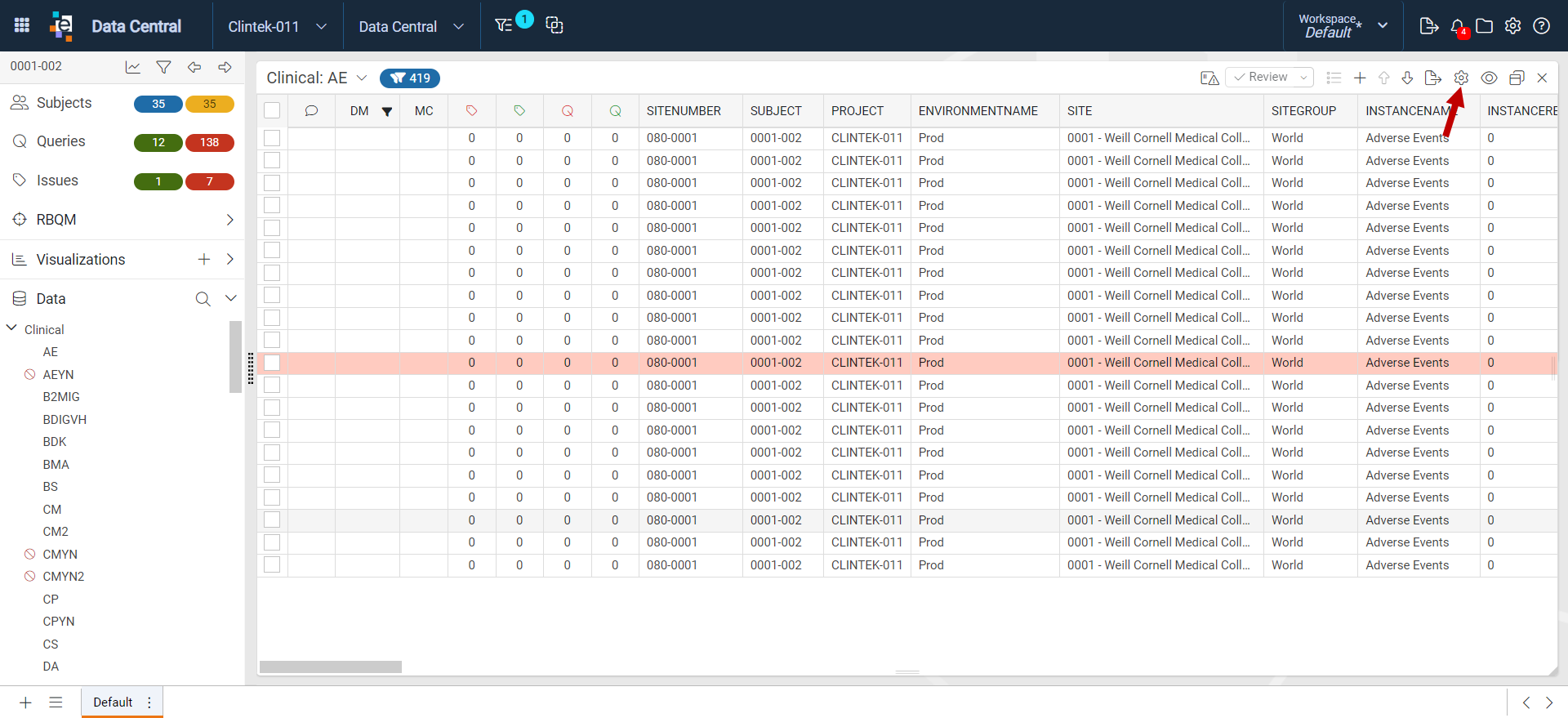Open the apps grid menu
The image size is (1568, 718).
pyautogui.click(x=22, y=25)
